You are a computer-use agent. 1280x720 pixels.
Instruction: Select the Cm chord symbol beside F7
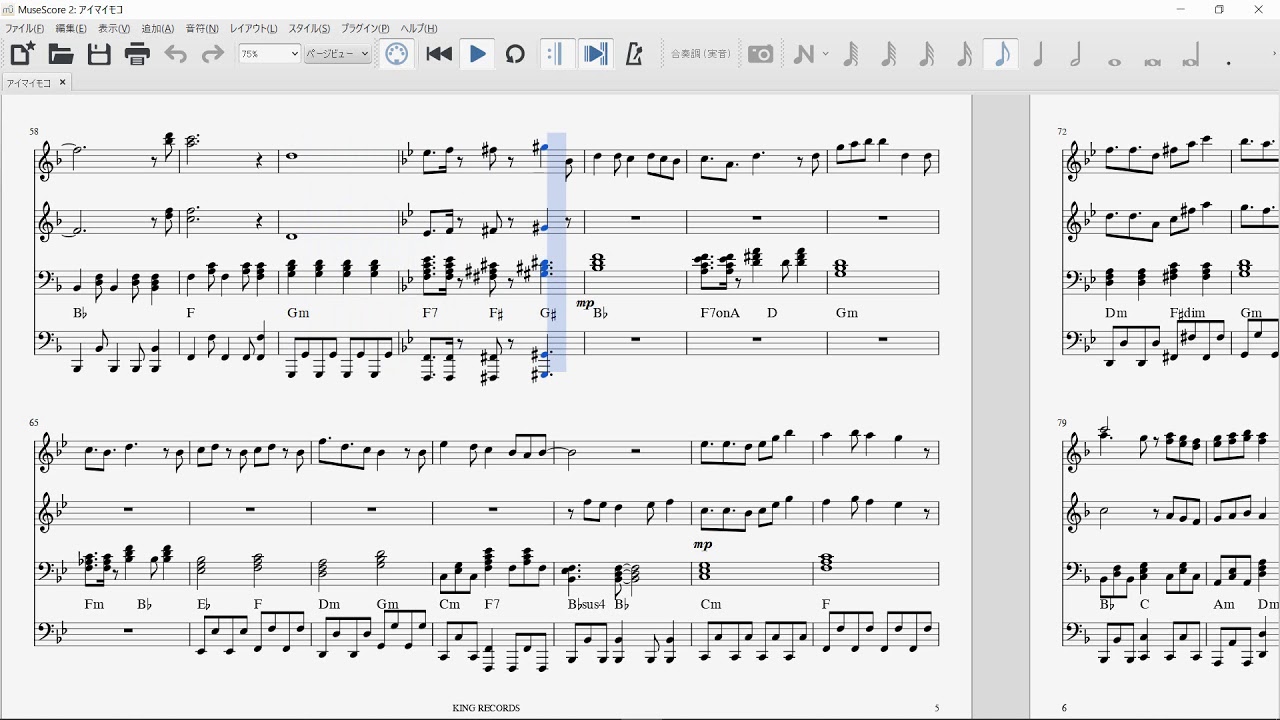click(x=449, y=604)
